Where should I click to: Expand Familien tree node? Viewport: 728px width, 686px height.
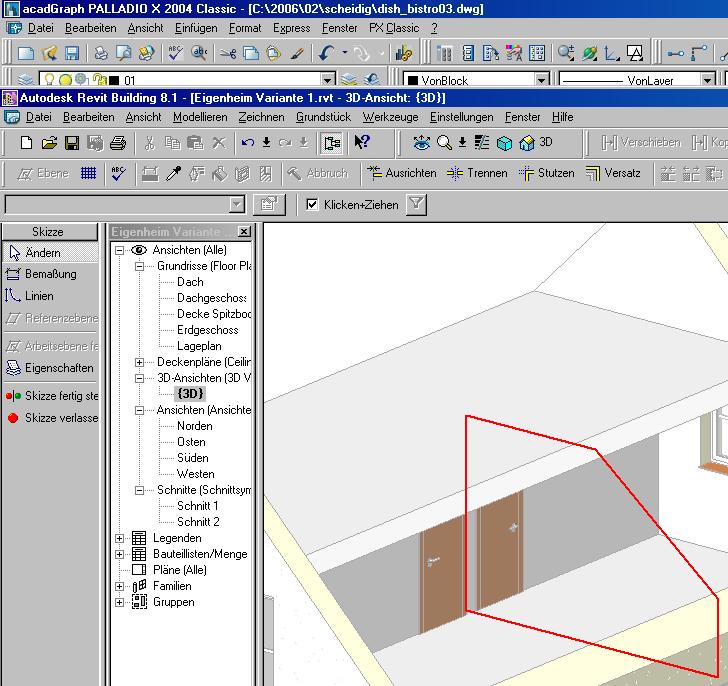[x=119, y=587]
